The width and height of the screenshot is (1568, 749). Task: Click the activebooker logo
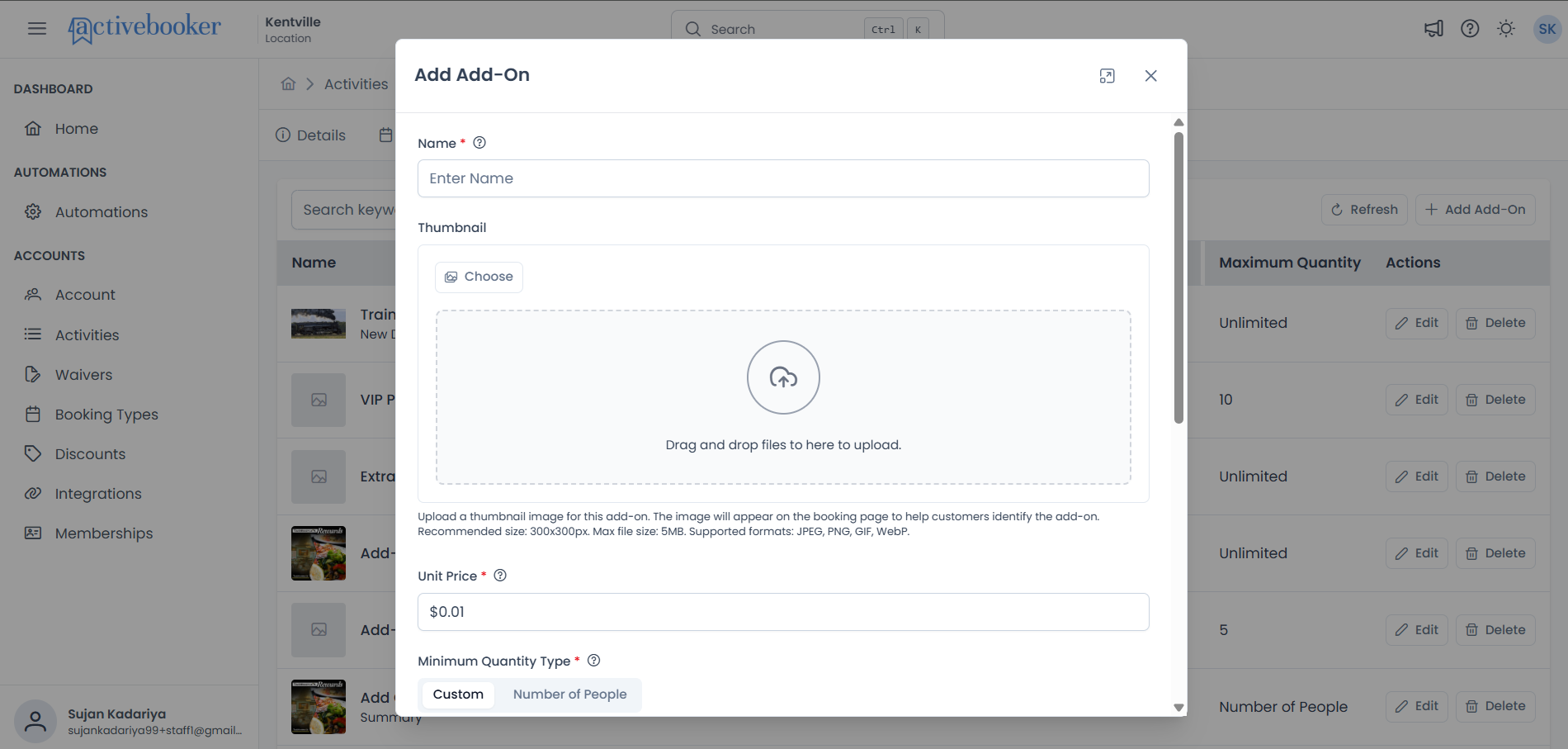point(144,29)
